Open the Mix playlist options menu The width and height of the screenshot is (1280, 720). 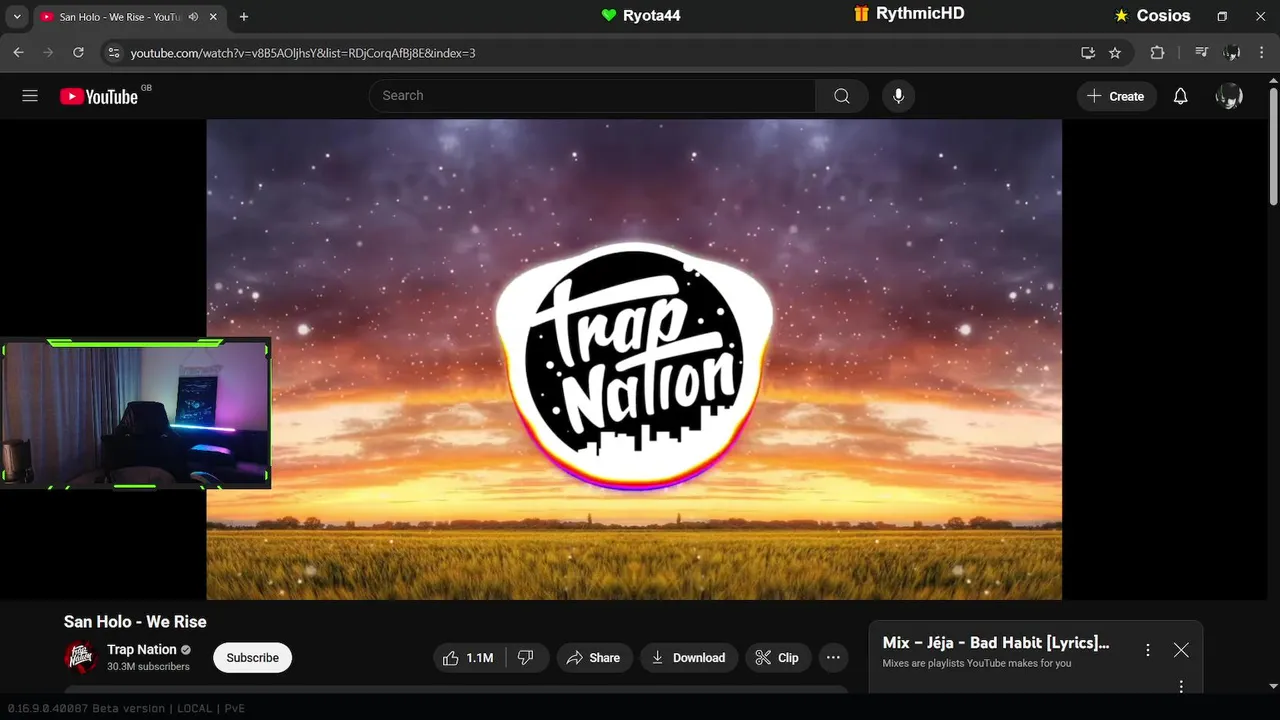1148,650
